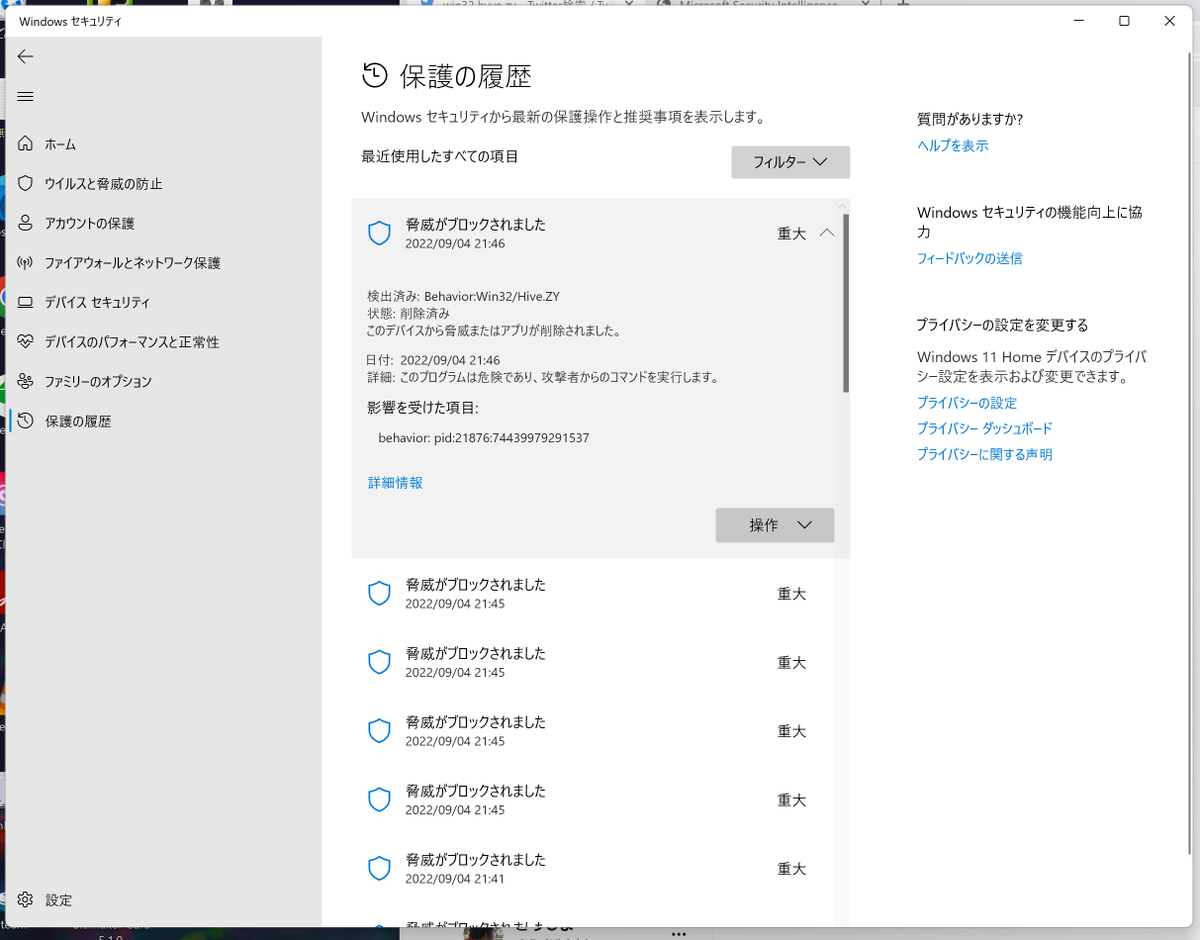
Task: Click the device security laptop icon
Action: (26, 302)
